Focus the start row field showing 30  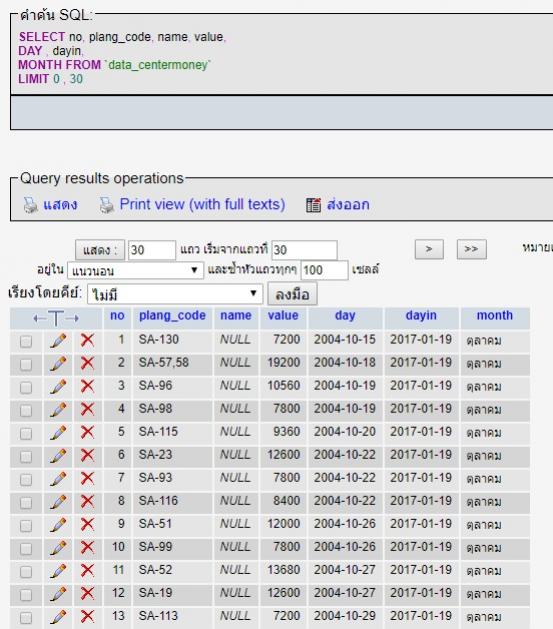[x=304, y=250]
